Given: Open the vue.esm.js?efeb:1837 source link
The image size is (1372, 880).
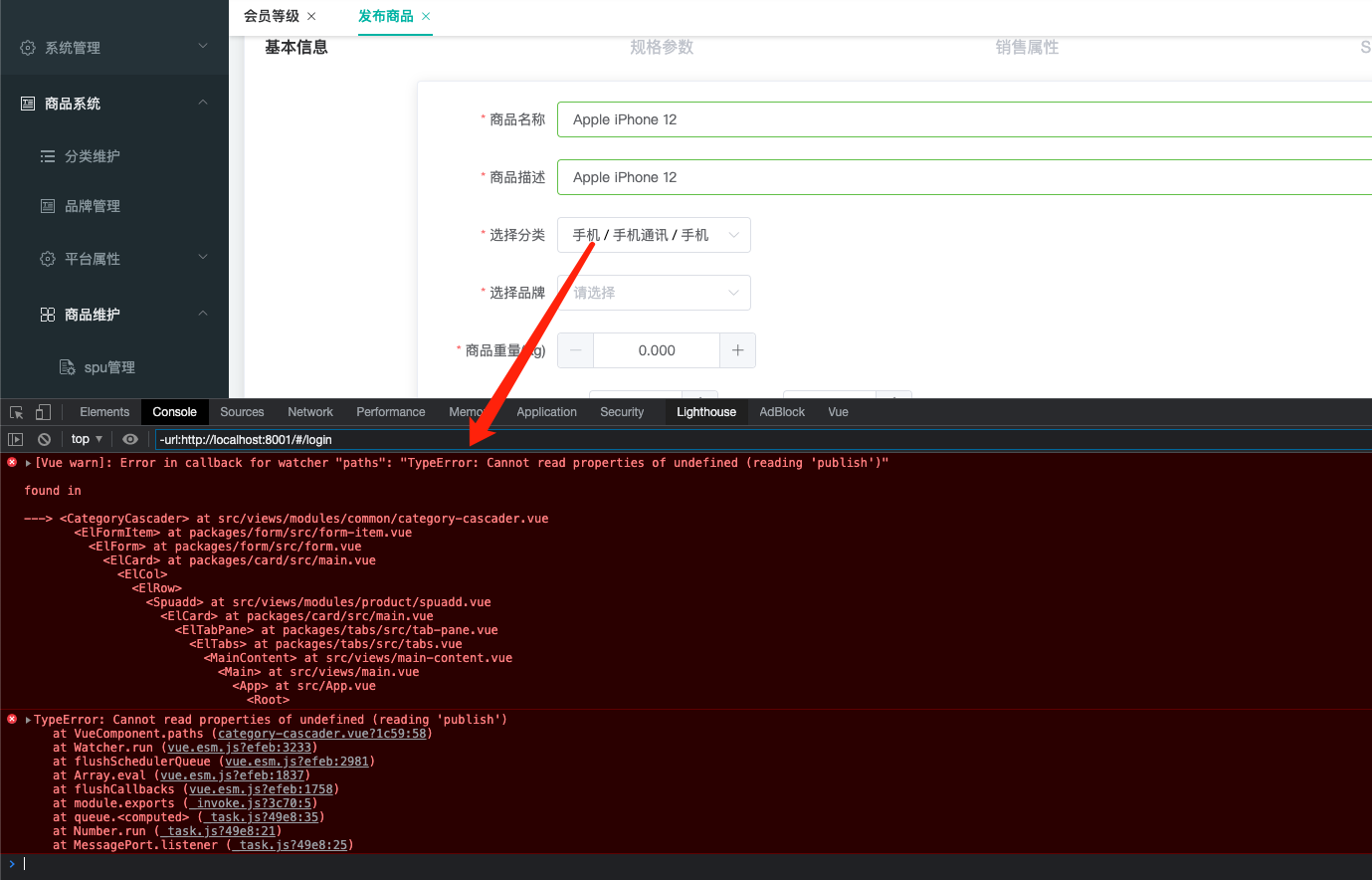Looking at the screenshot, I should 232,775.
